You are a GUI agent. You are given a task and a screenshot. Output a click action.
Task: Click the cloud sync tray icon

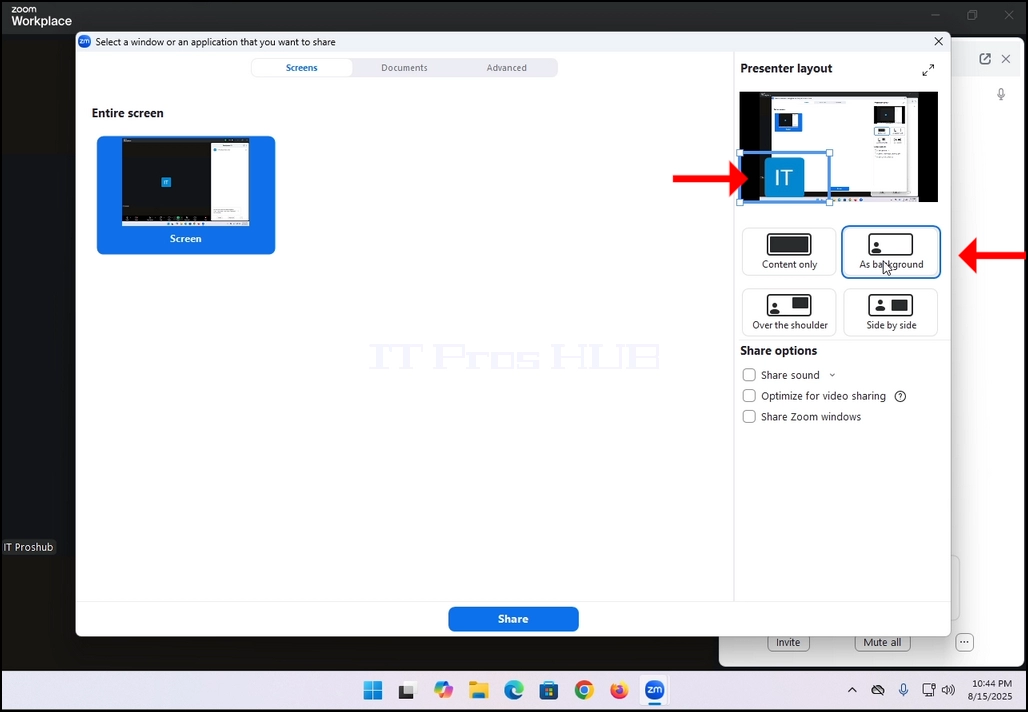(x=878, y=690)
